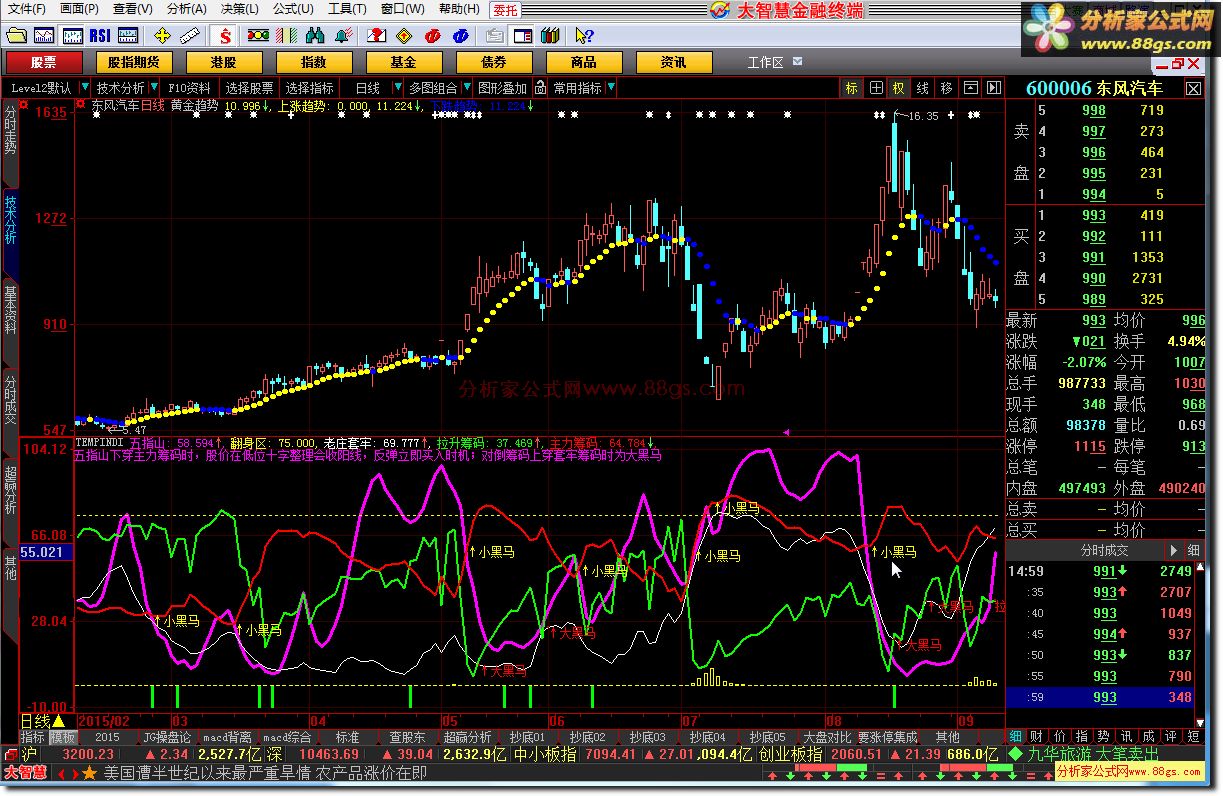This screenshot has height=796, width=1223.
Task: Click the 股指期货 category button
Action: pyautogui.click(x=133, y=62)
